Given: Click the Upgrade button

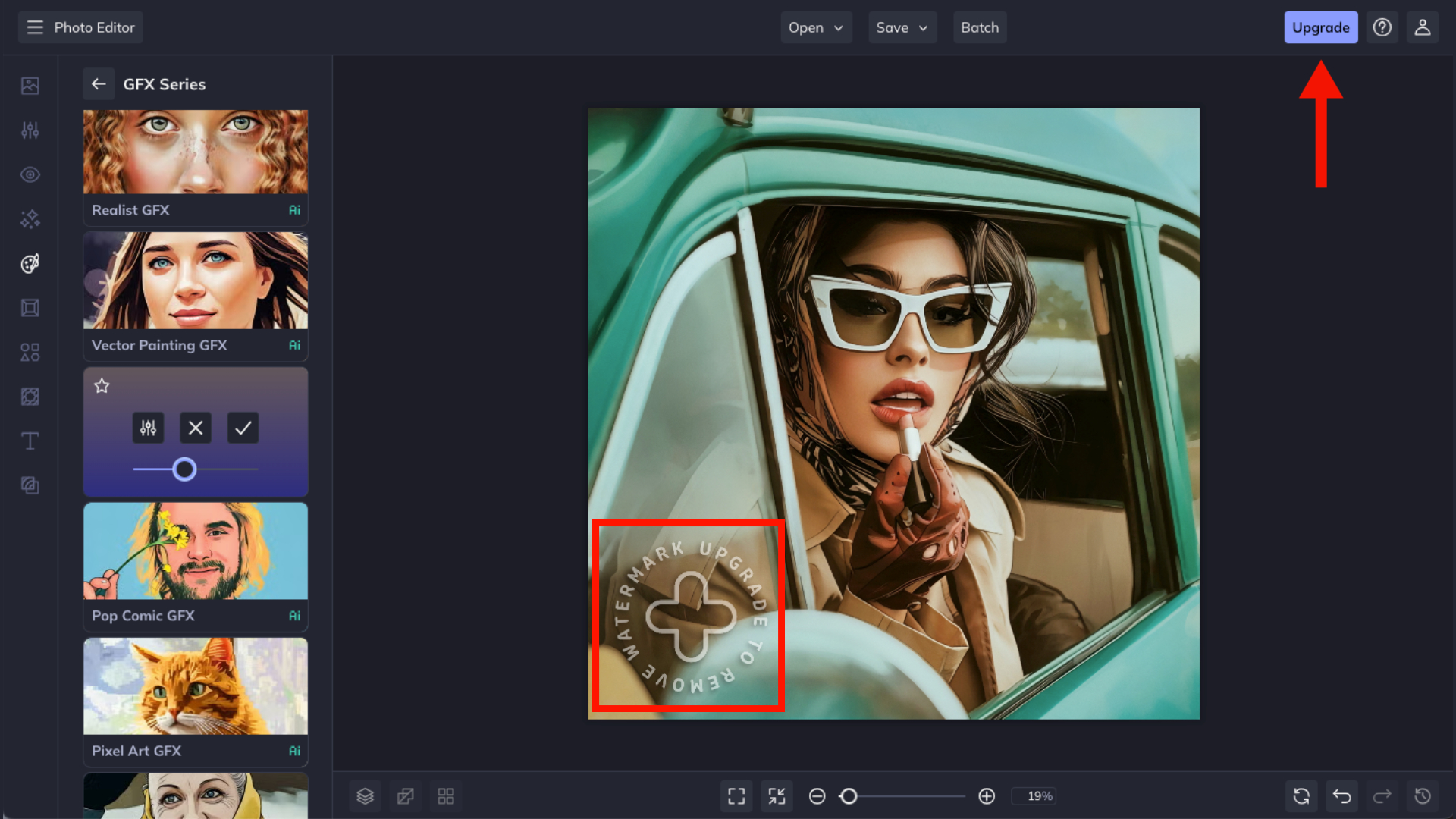Looking at the screenshot, I should pyautogui.click(x=1320, y=27).
